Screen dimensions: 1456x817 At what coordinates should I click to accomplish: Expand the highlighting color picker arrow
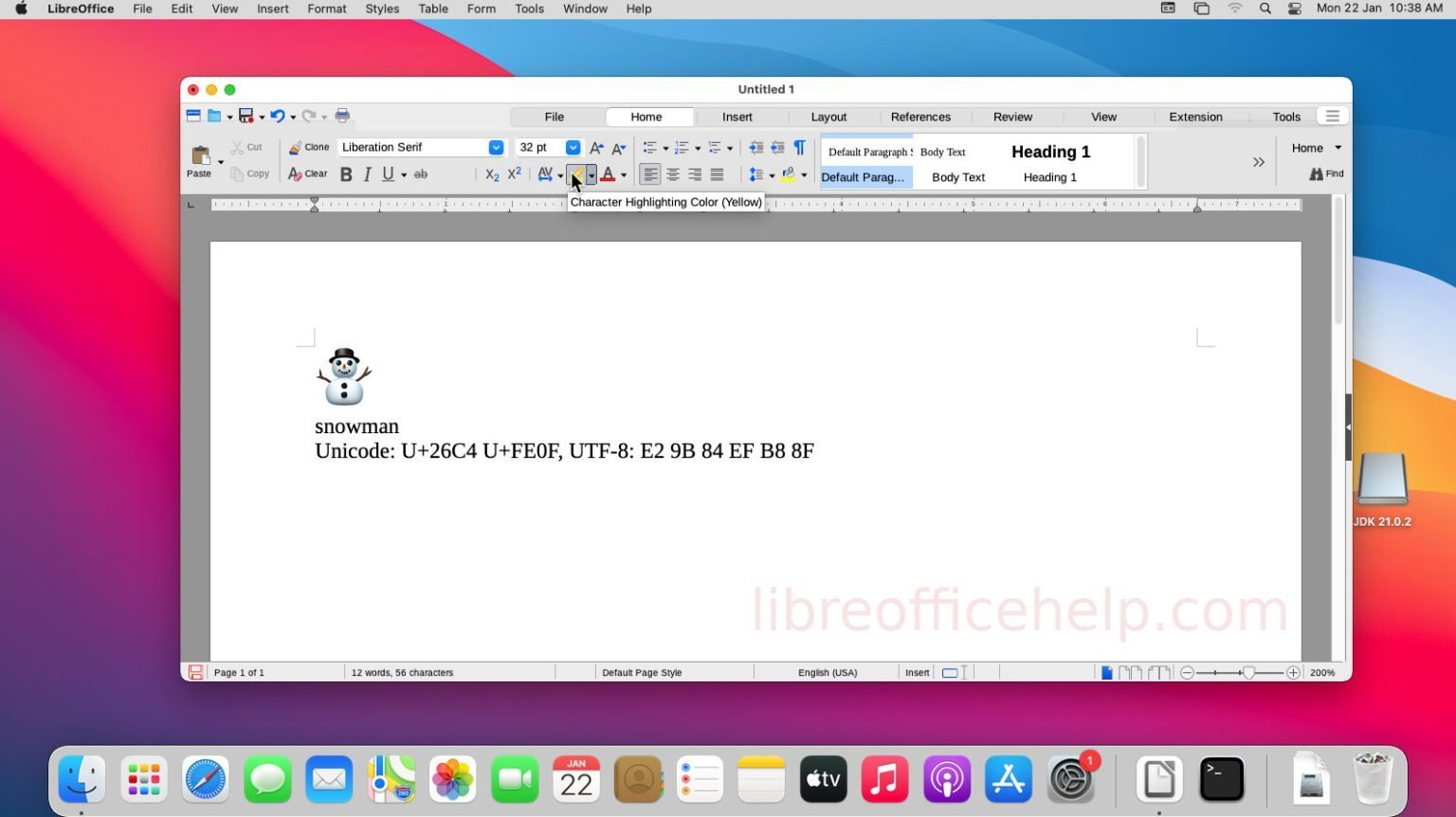click(x=591, y=174)
